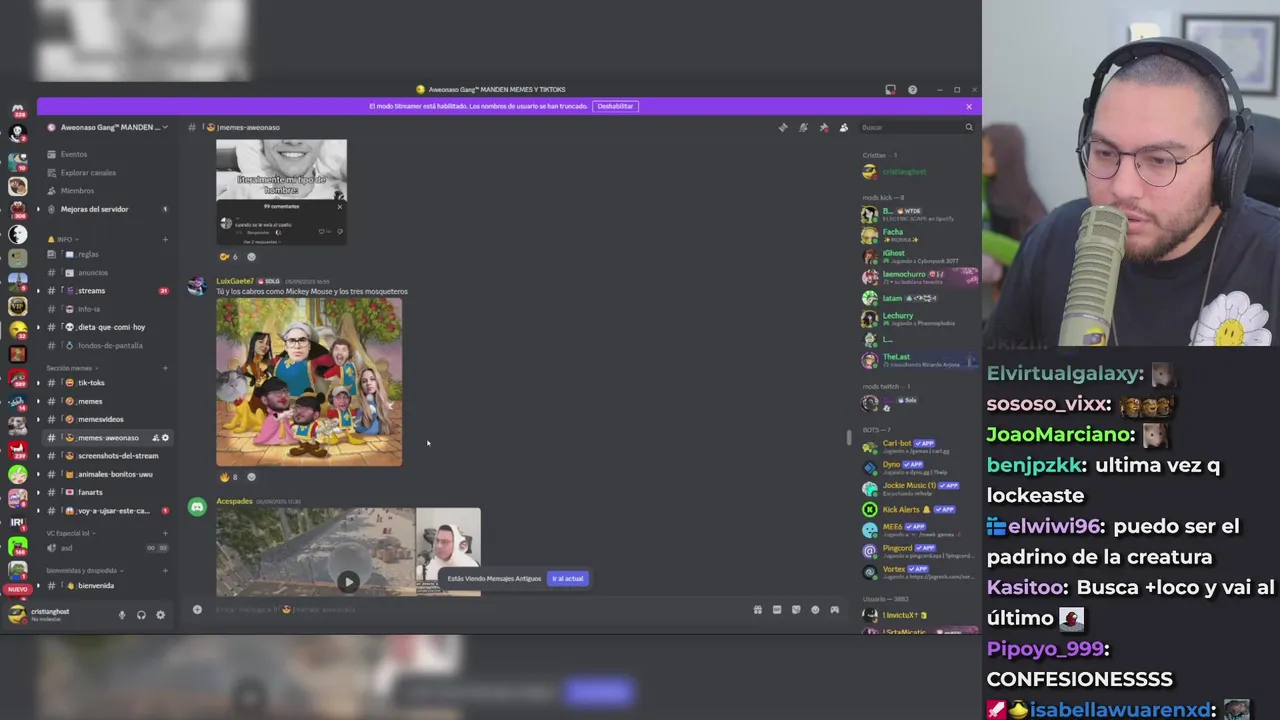Screen dimensions: 1280x720
Task: Open the sticker picker icon
Action: coord(796,609)
